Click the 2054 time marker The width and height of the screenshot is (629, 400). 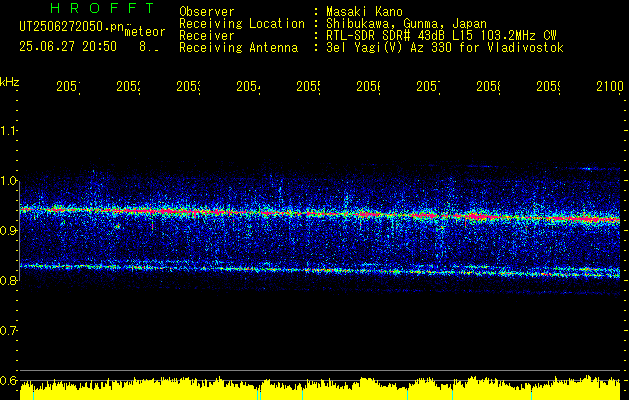point(248,86)
